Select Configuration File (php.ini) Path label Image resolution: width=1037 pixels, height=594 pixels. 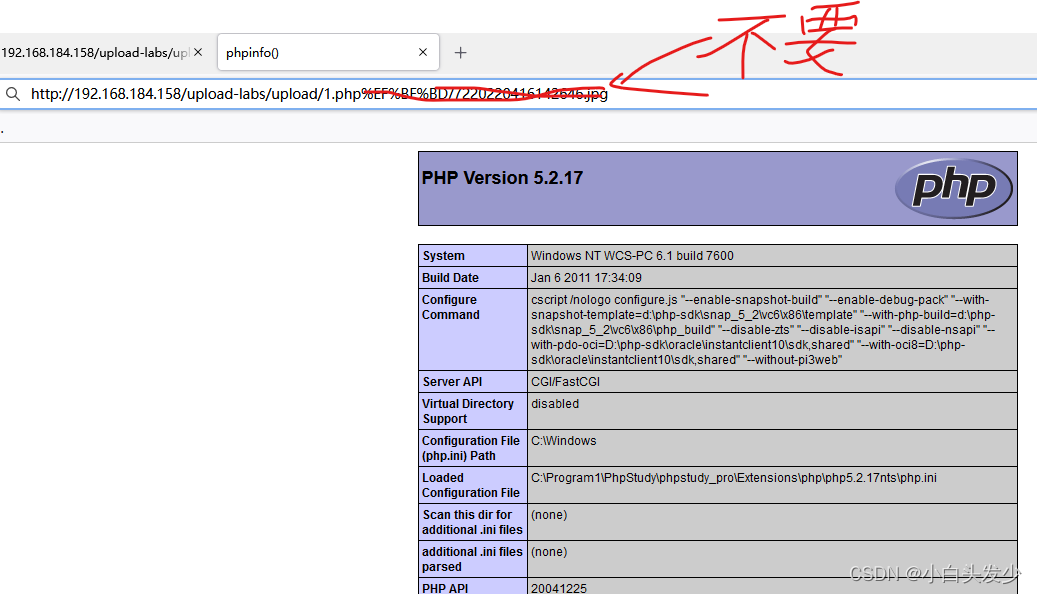(470, 448)
